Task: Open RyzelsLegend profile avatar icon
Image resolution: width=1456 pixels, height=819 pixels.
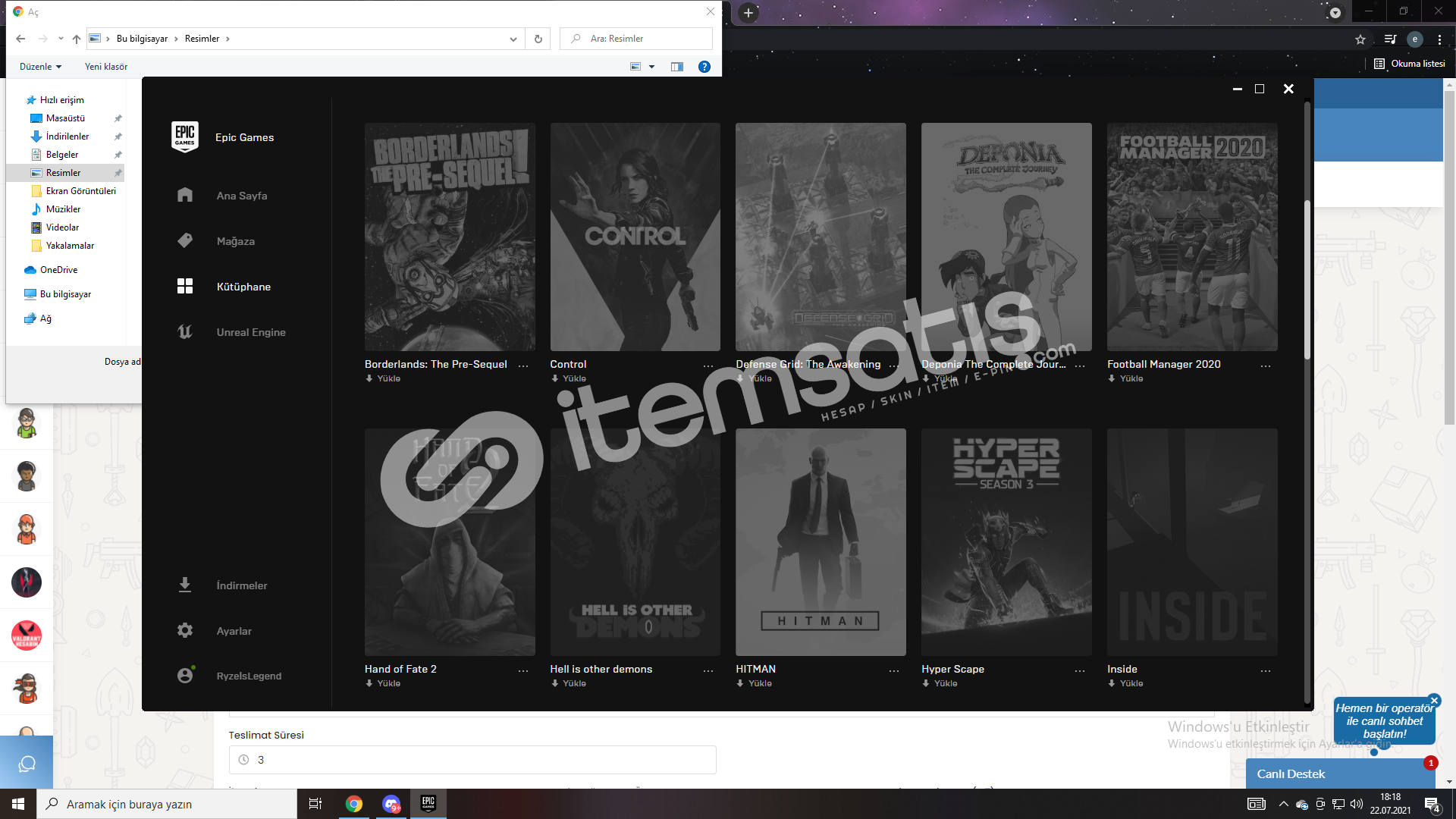Action: click(x=185, y=675)
